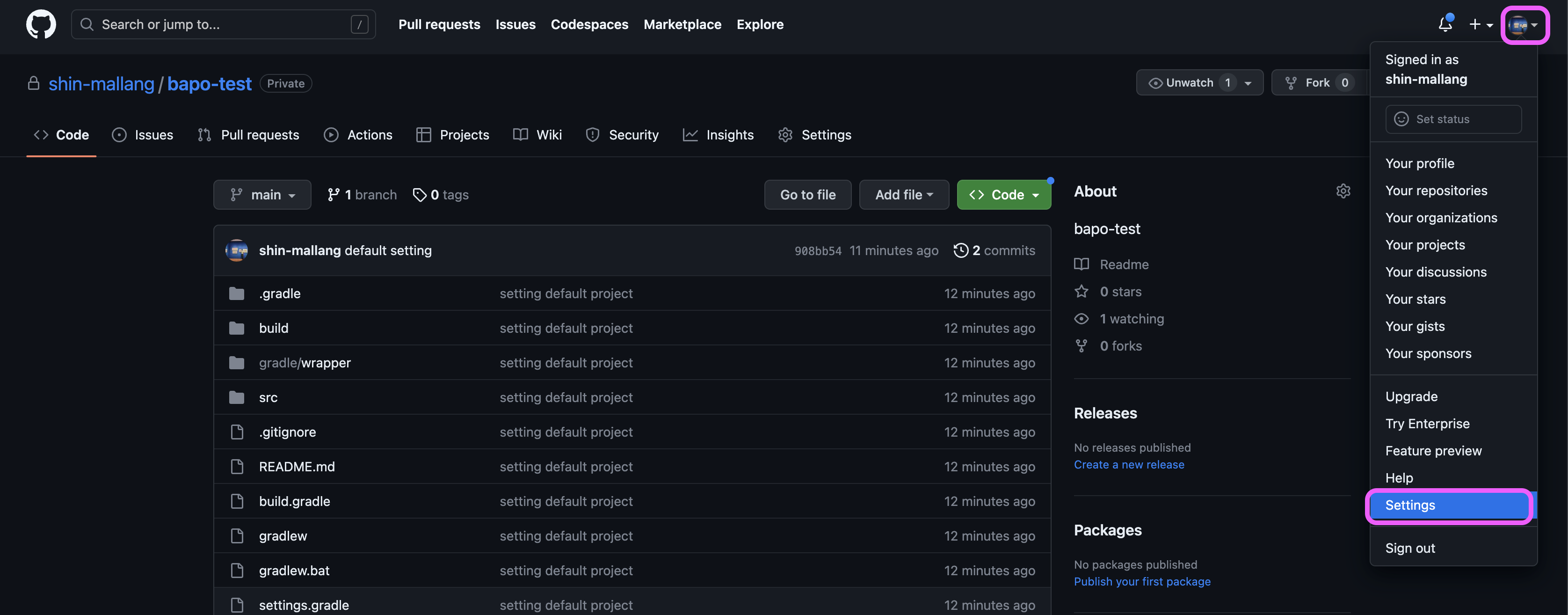The height and width of the screenshot is (615, 1568).
Task: Open the .gradle folder icon
Action: (x=237, y=293)
